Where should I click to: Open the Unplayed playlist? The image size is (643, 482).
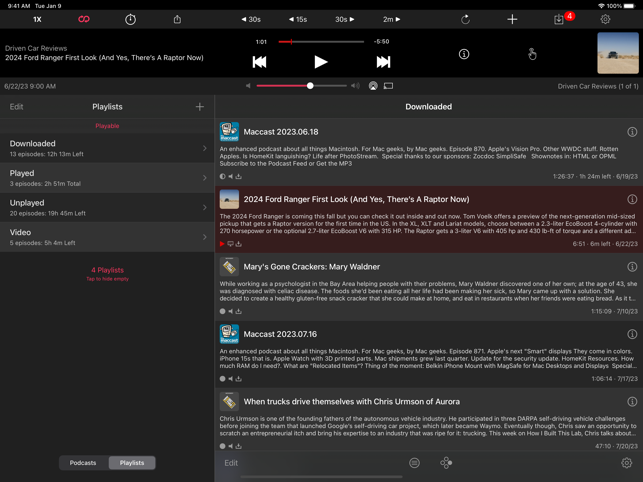click(x=107, y=208)
